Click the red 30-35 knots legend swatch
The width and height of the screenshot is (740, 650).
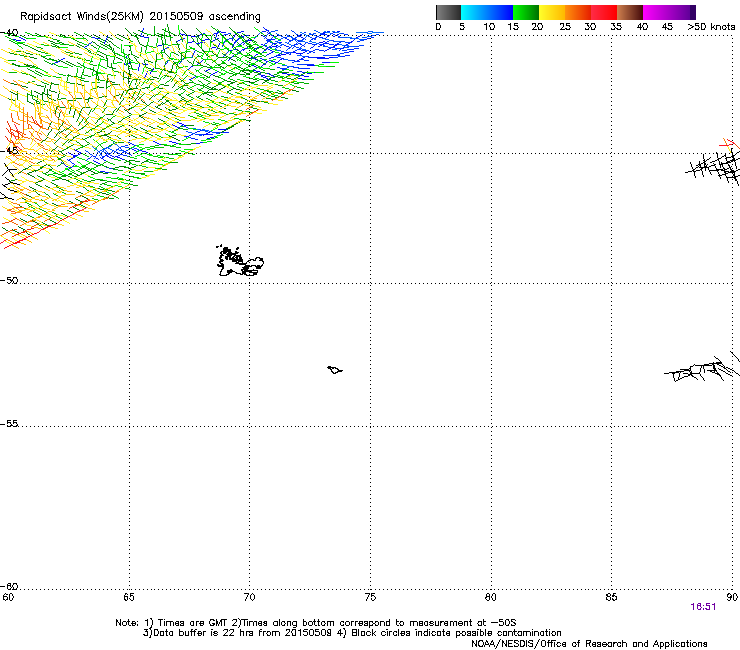604,12
